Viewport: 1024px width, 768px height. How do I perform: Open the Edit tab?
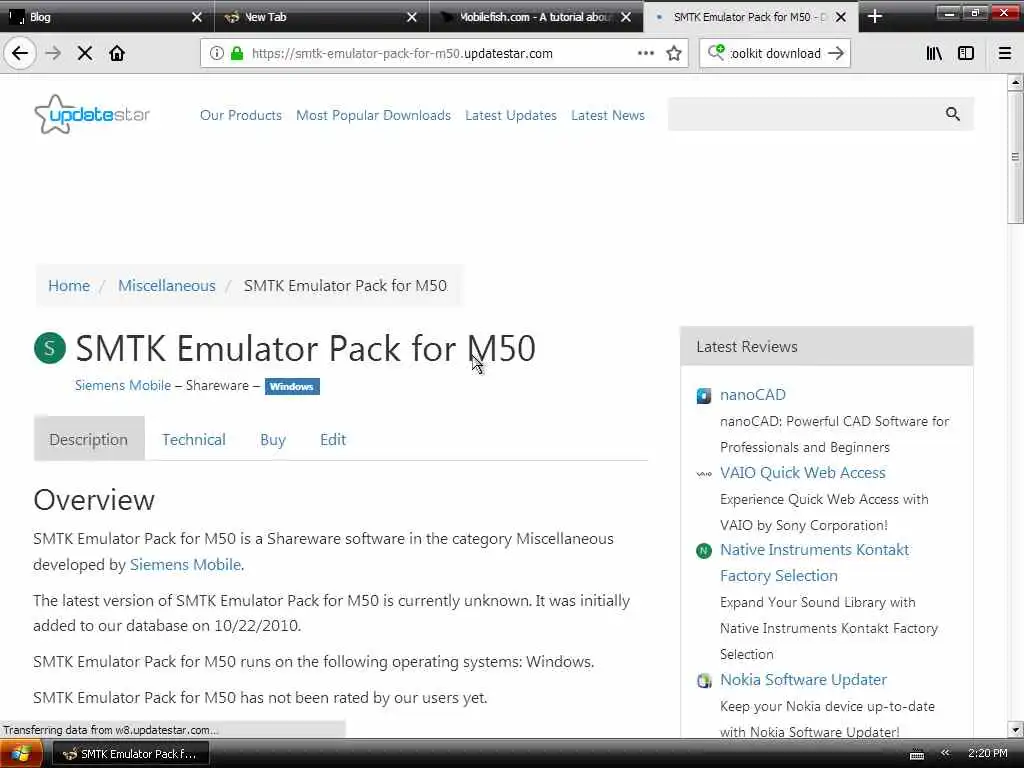333,440
